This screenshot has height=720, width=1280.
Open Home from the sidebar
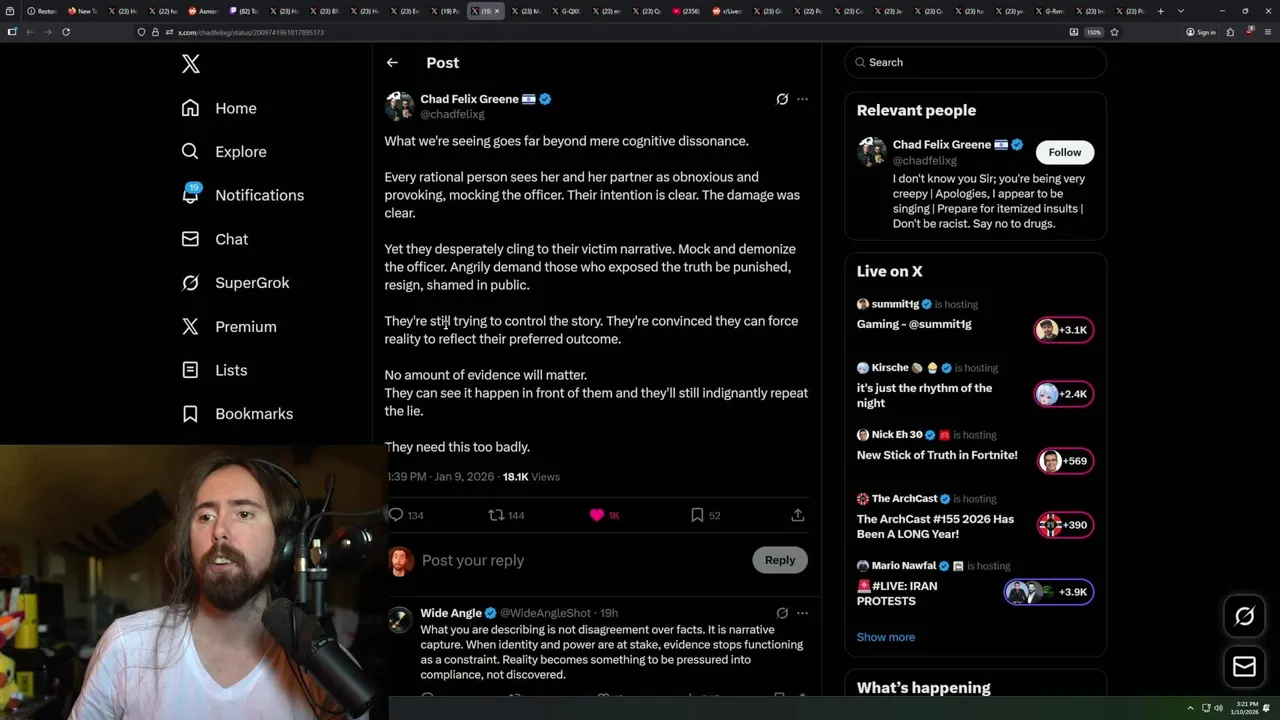tap(219, 108)
